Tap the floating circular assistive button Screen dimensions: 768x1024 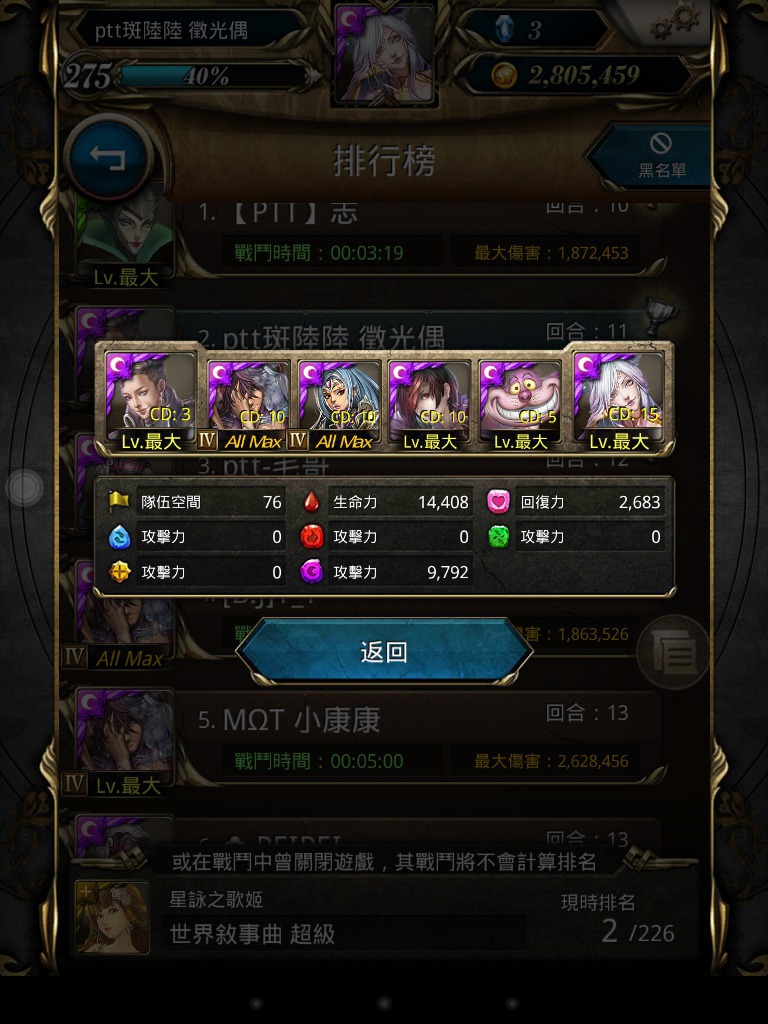coord(25,487)
